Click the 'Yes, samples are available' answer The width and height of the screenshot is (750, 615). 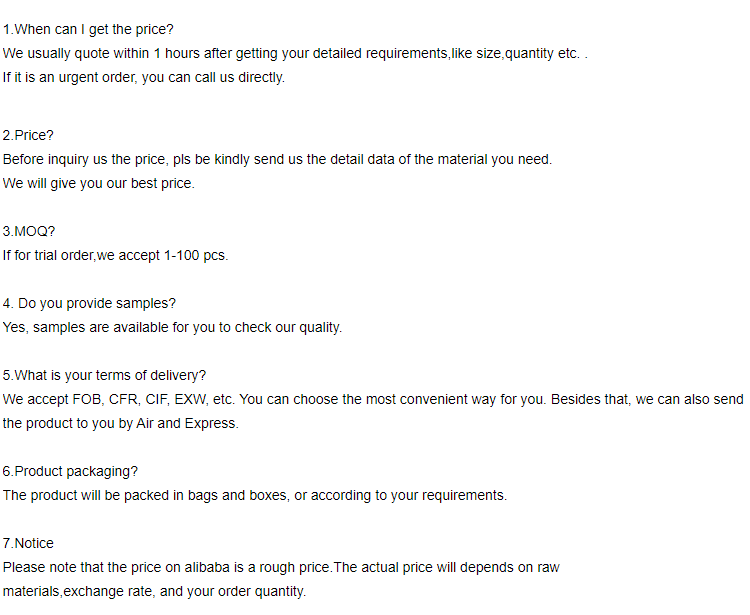tap(172, 327)
